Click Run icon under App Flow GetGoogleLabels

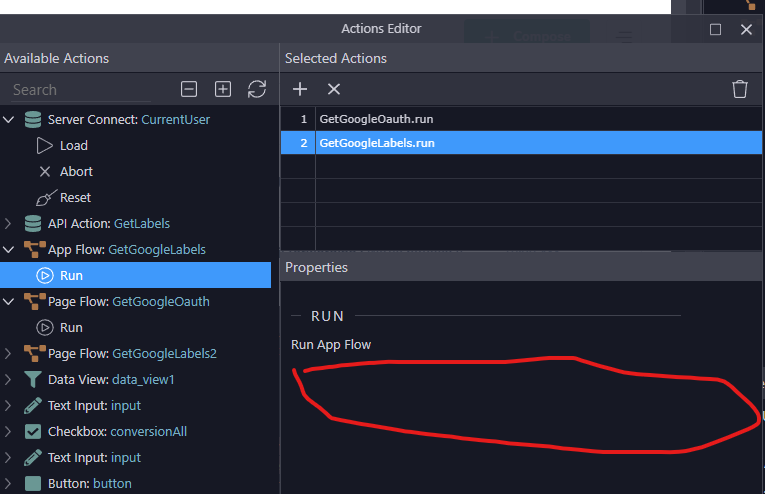[x=44, y=276]
